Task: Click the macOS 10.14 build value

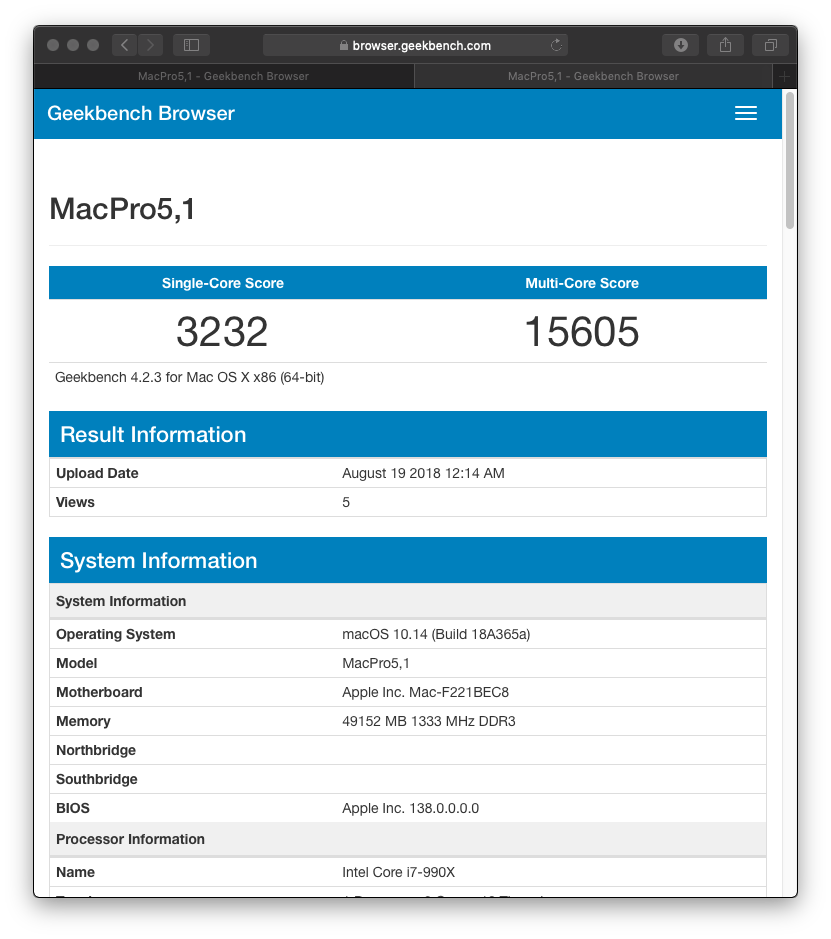Action: click(436, 634)
